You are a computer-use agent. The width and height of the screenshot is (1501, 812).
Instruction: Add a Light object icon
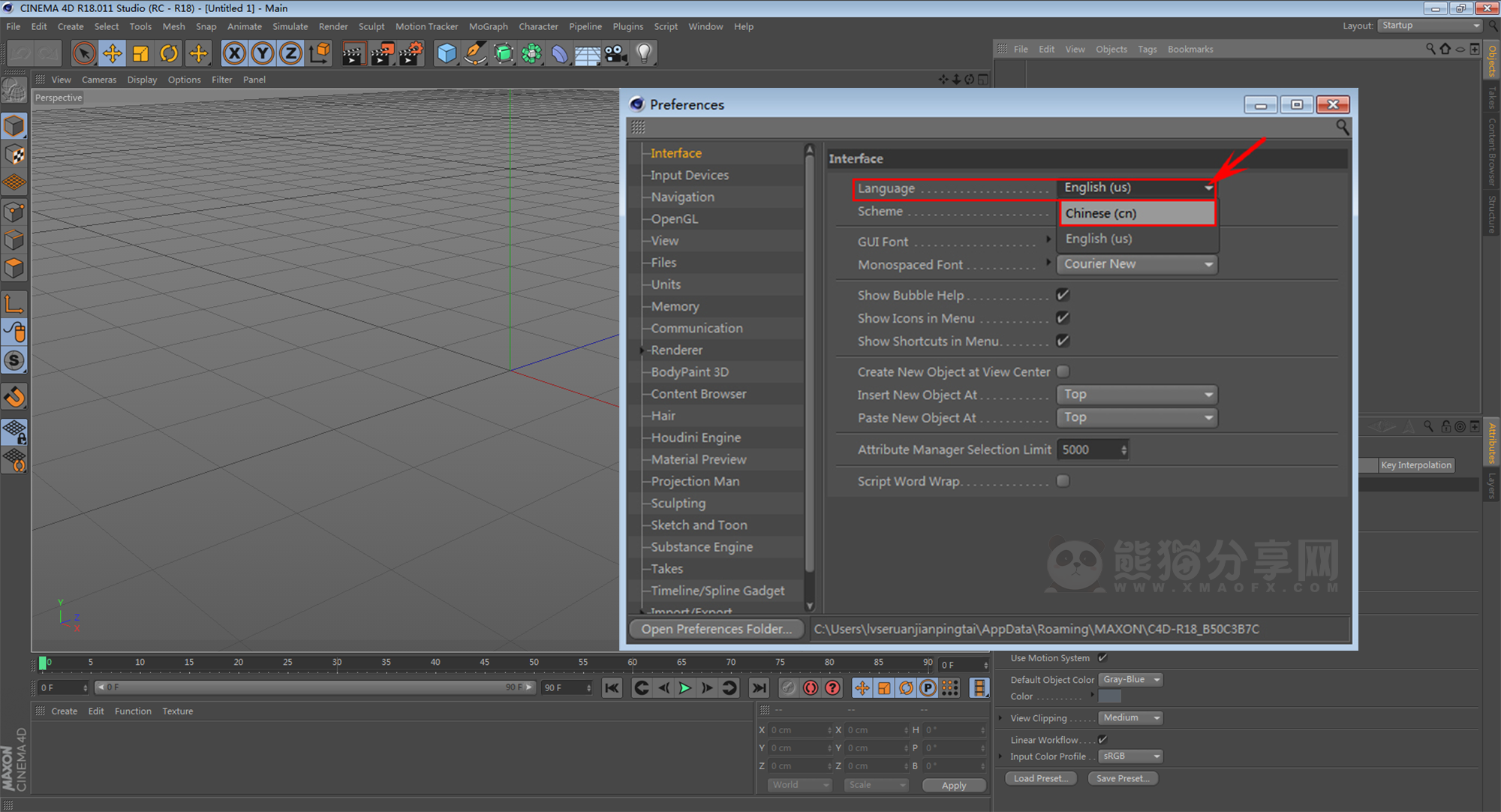point(644,53)
